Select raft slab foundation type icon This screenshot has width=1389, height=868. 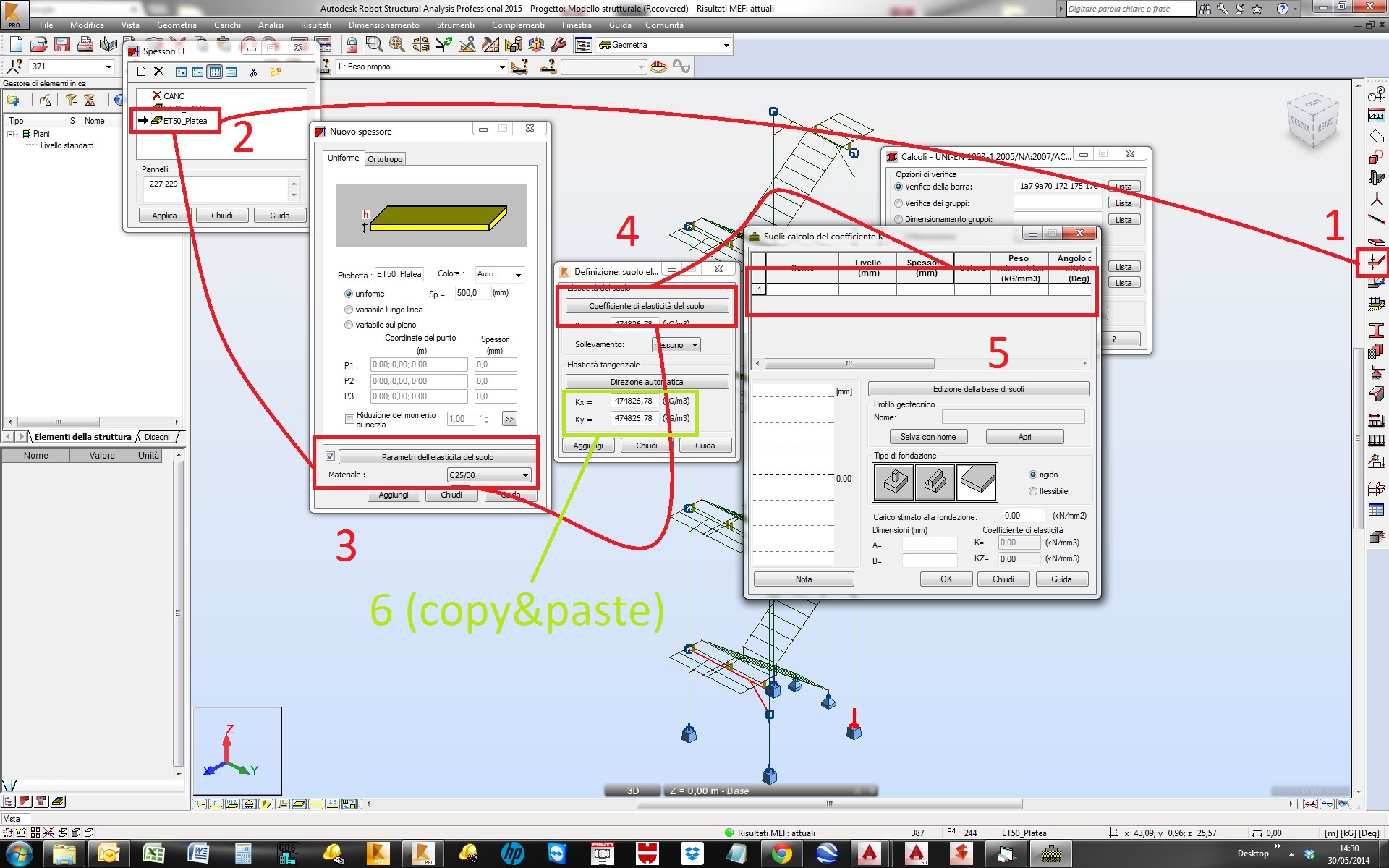coord(977,482)
